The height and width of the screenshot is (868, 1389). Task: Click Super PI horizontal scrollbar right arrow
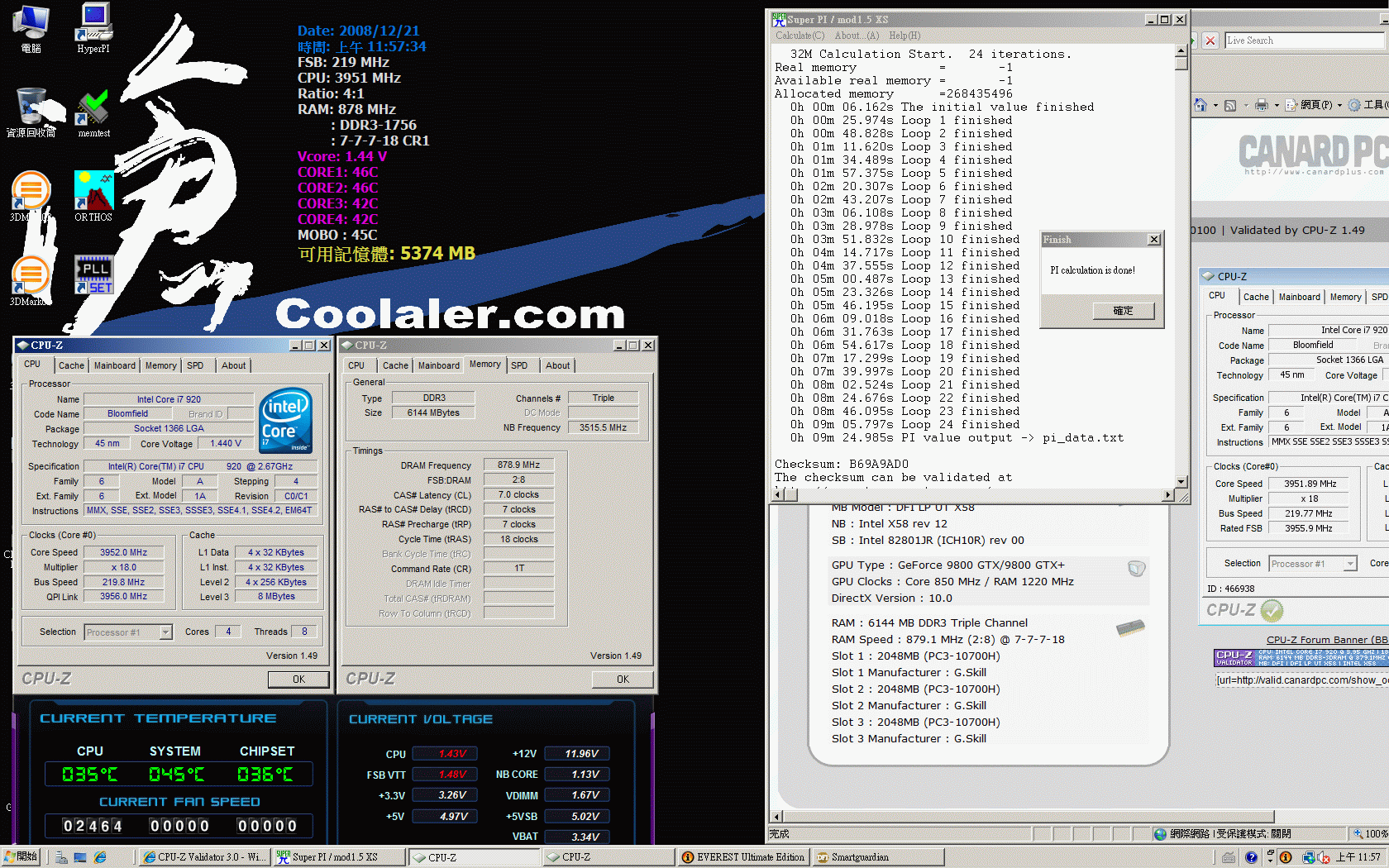pyautogui.click(x=1168, y=494)
